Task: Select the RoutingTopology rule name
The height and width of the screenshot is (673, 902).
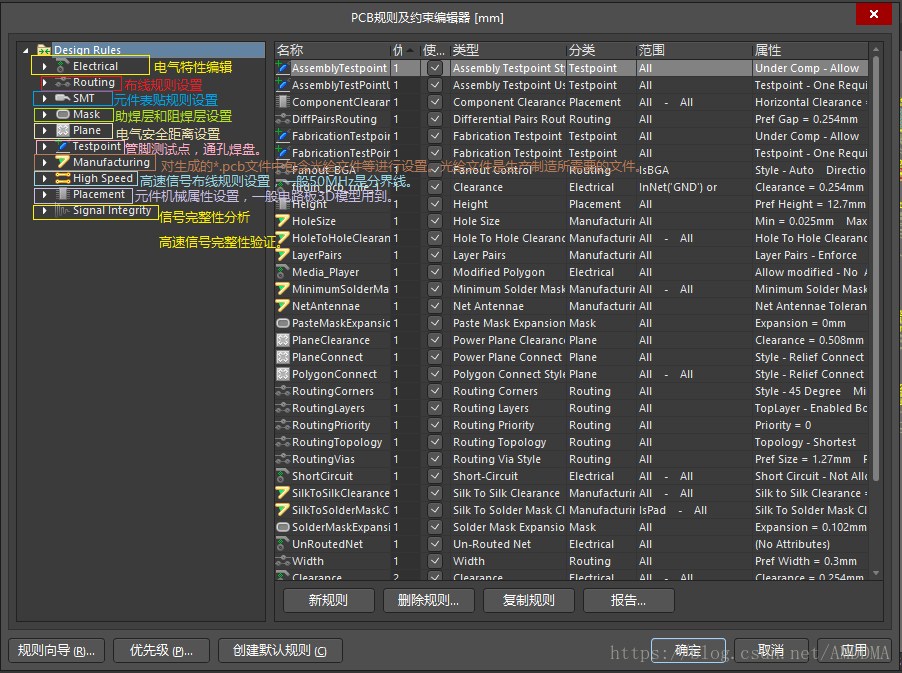Action: coord(337,442)
